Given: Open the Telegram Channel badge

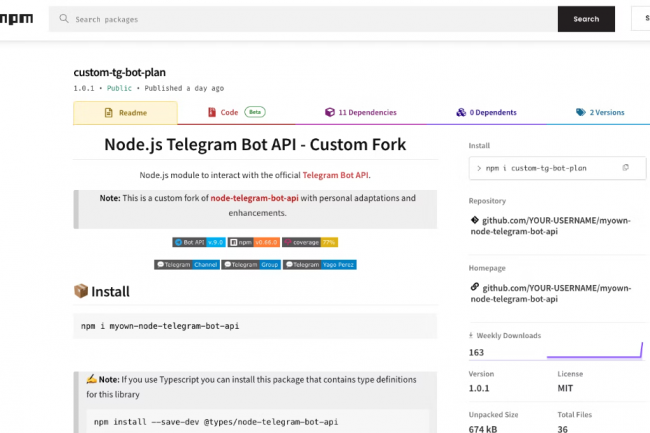Looking at the screenshot, I should click(x=187, y=265).
